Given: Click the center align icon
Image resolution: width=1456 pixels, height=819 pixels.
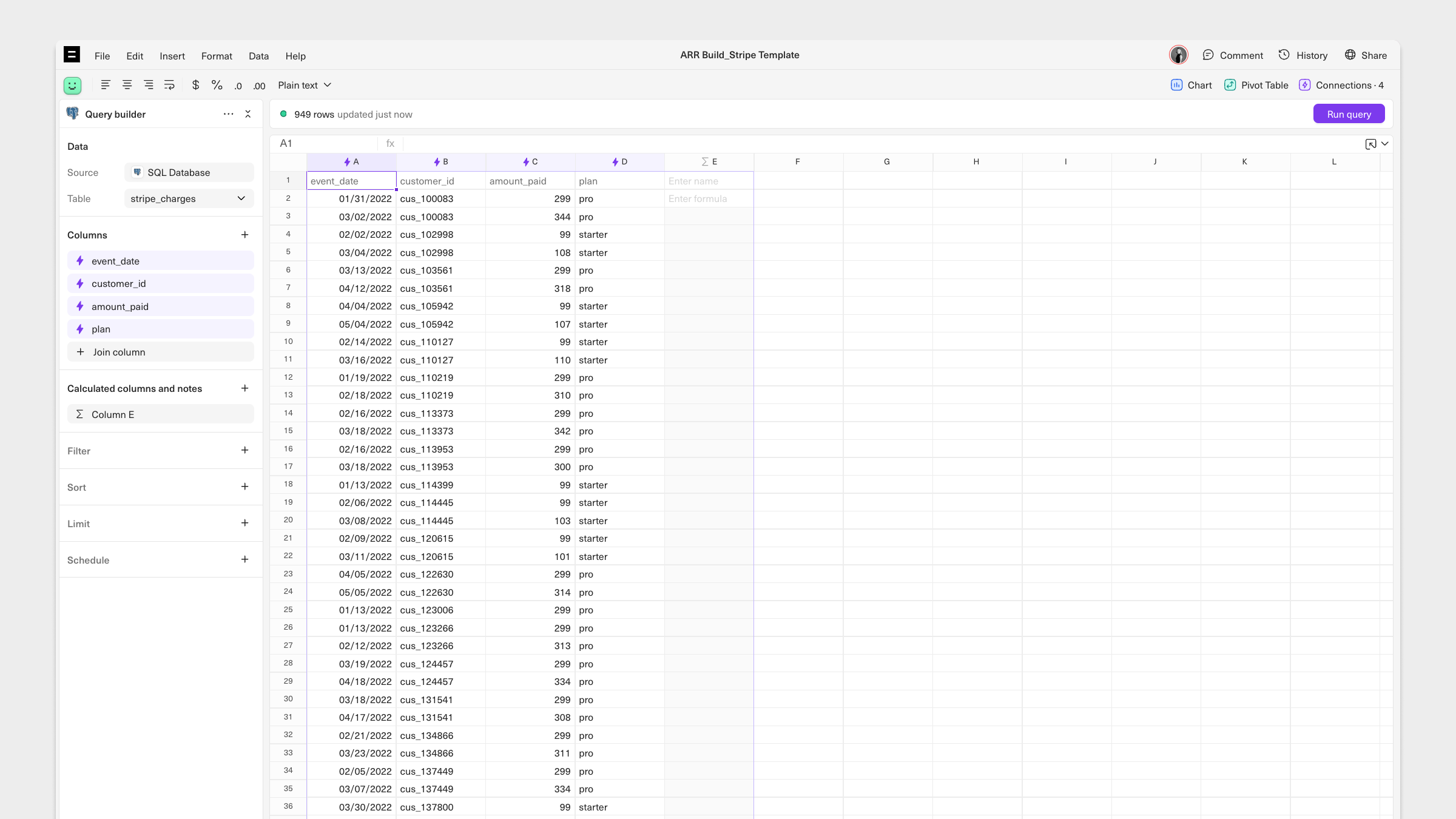Looking at the screenshot, I should [127, 85].
